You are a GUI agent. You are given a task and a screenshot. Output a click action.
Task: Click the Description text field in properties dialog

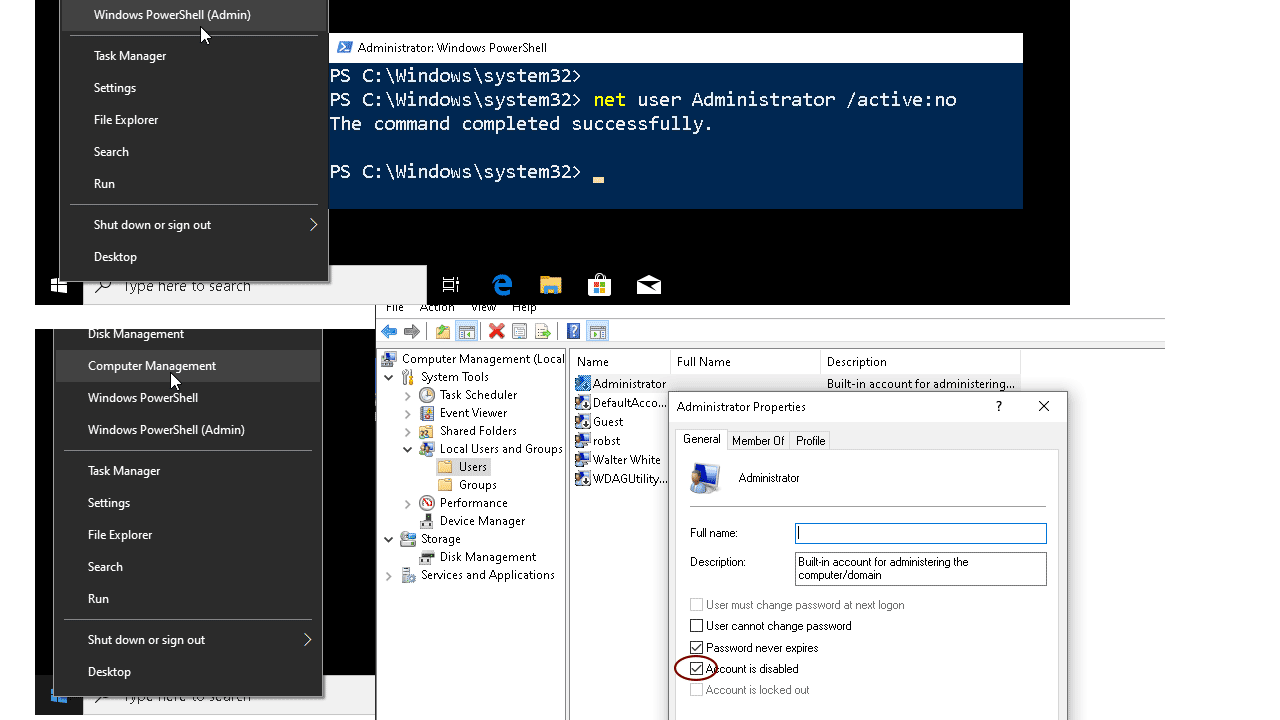point(921,569)
